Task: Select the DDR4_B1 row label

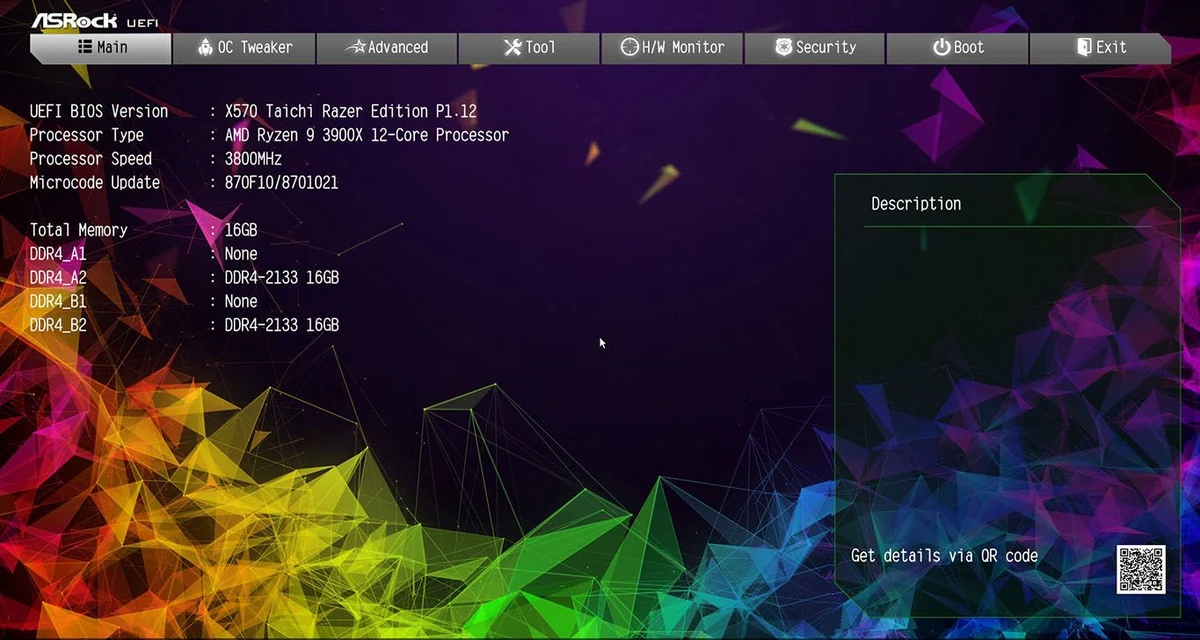Action: coord(58,302)
